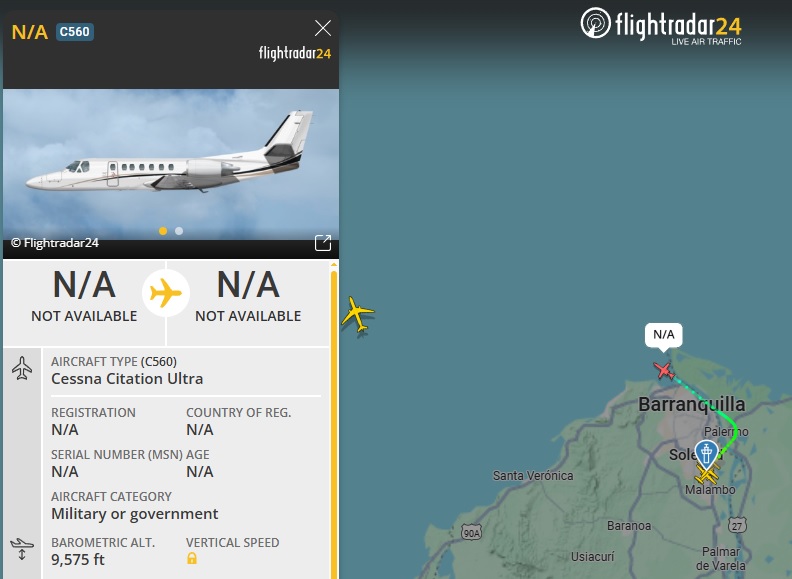This screenshot has width=792, height=579.
Task: Select the red aircraft icon near Barranquilla
Action: [x=664, y=371]
